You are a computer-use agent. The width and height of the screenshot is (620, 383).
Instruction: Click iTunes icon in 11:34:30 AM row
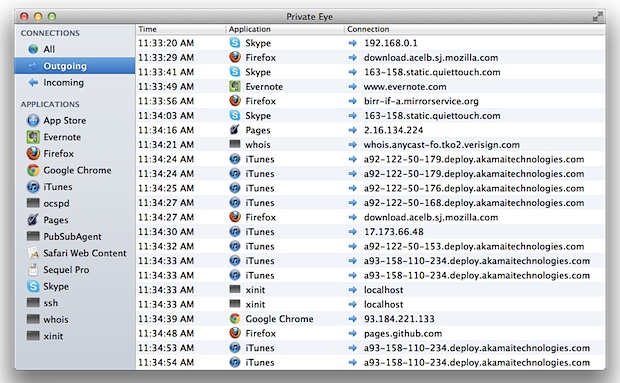click(235, 232)
